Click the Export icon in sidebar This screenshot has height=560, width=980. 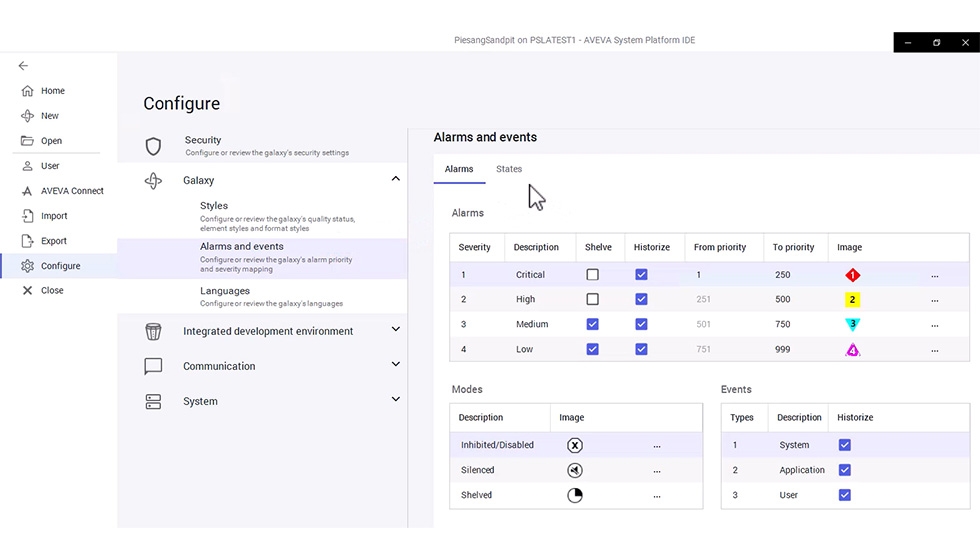[28, 241]
